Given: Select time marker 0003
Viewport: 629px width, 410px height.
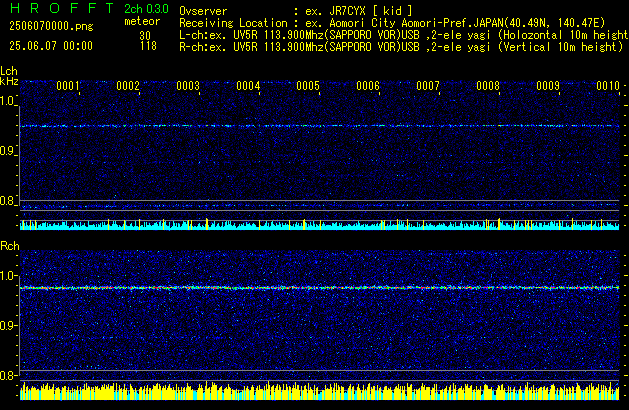Looking at the screenshot, I should pyautogui.click(x=188, y=86).
